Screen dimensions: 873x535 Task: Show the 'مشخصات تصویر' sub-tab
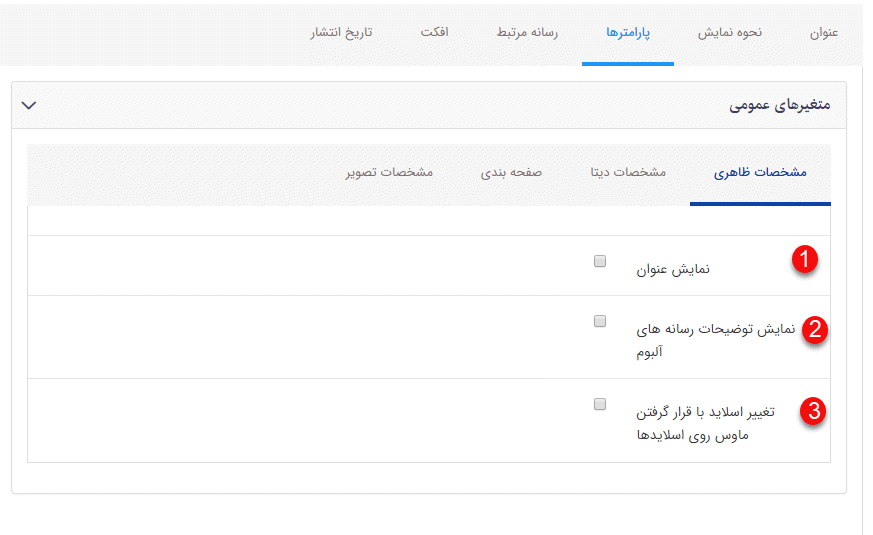389,172
